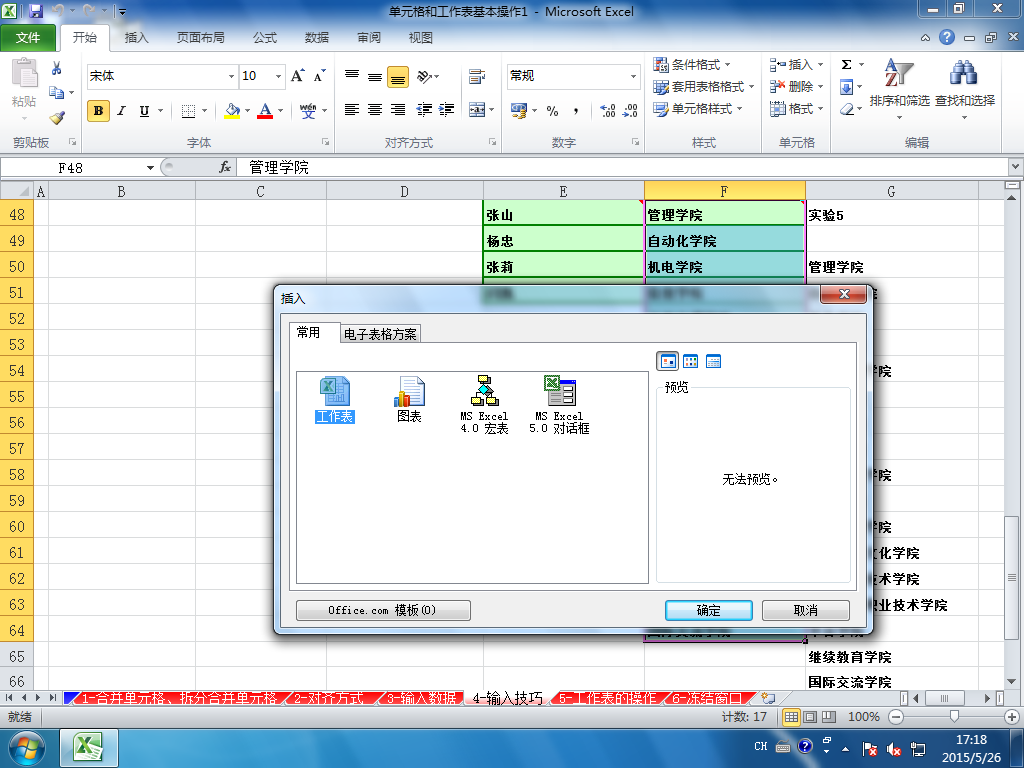The image size is (1024, 768).
Task: Select the 图表 chart icon in dialog
Action: coord(409,399)
